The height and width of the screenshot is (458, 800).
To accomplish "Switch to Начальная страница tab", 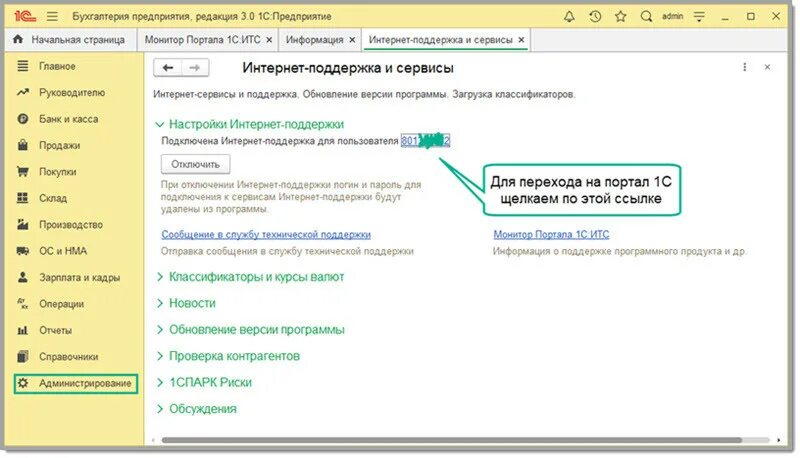I will point(70,40).
